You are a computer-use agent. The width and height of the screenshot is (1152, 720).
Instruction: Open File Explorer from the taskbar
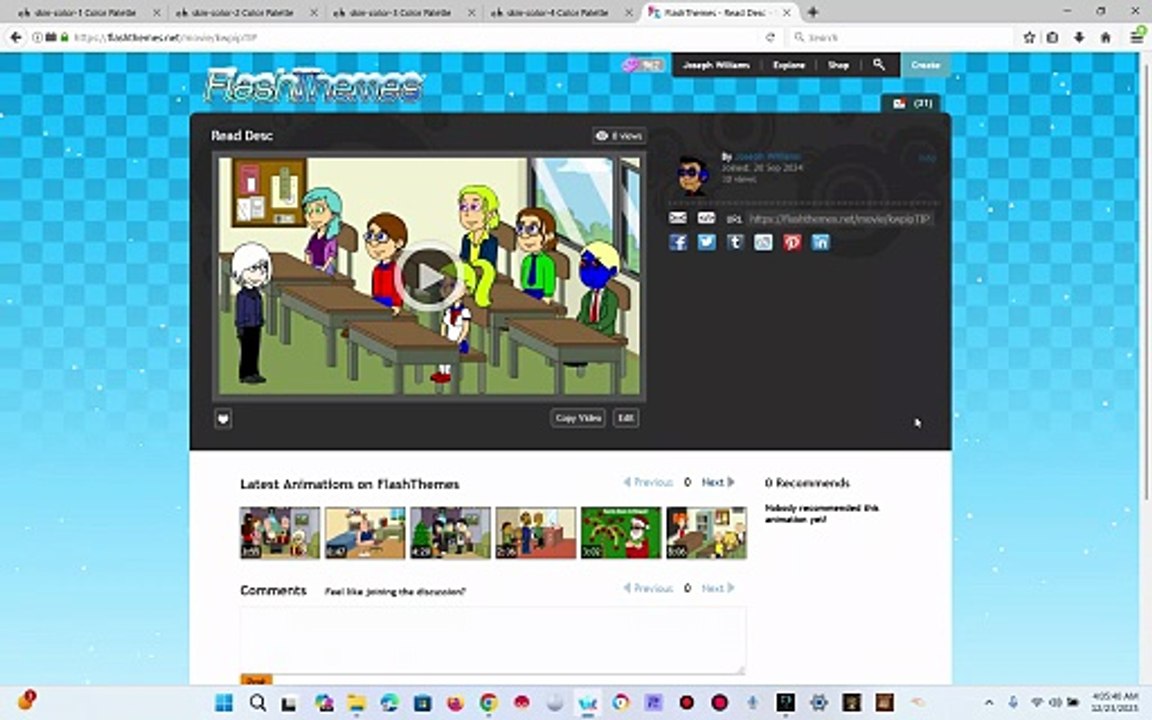[356, 702]
